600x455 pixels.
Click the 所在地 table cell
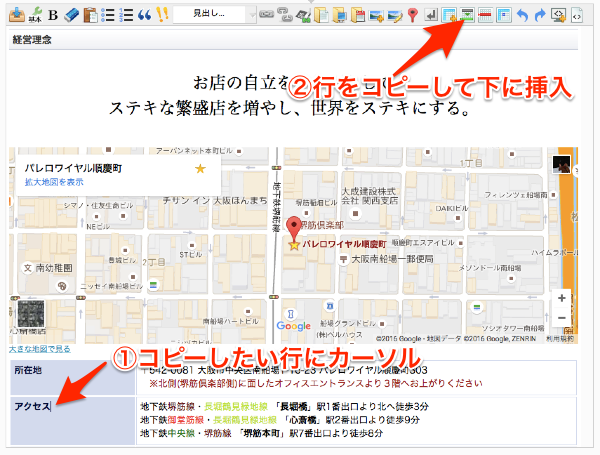[x=73, y=377]
